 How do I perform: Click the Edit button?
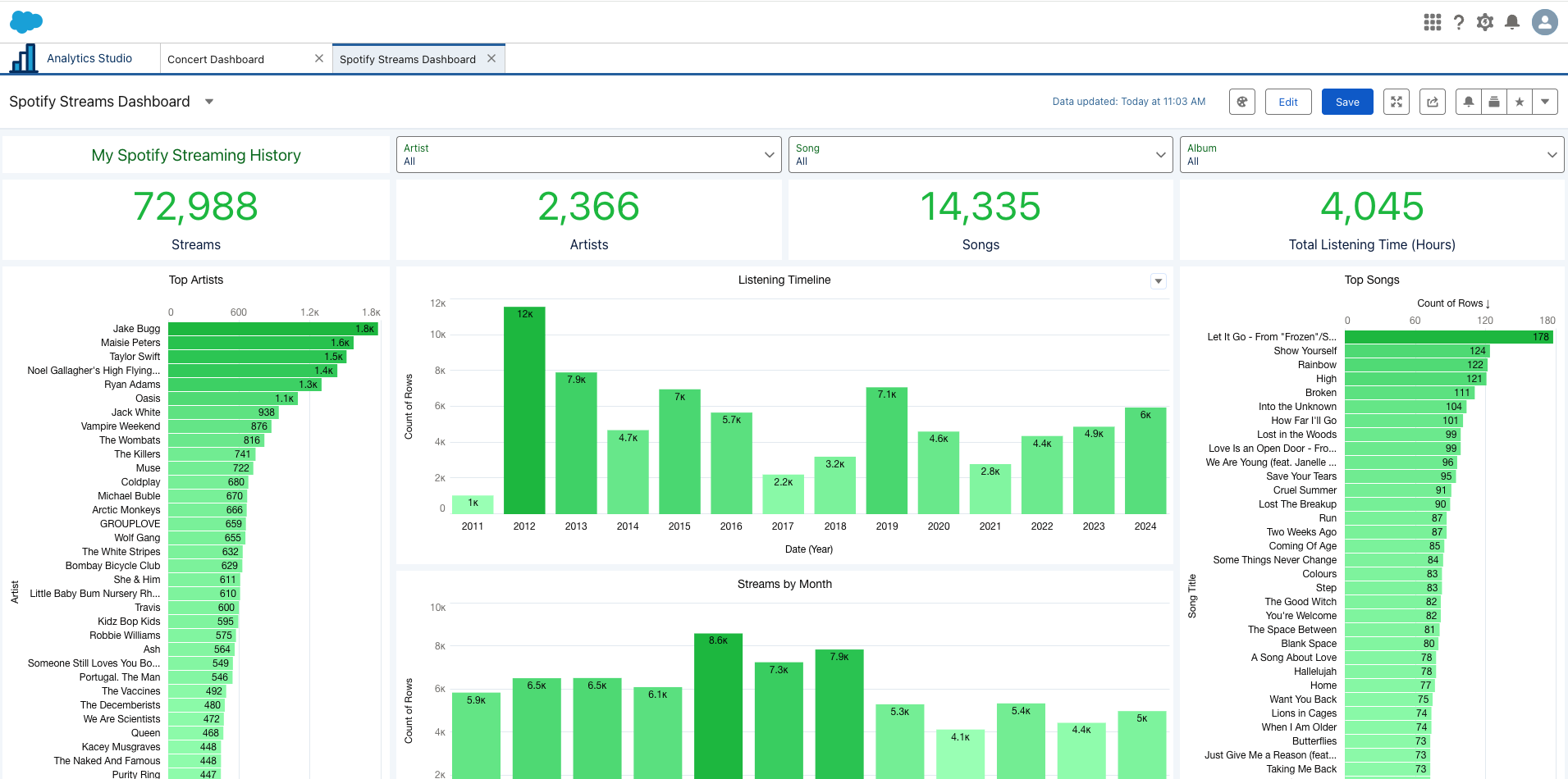(1288, 102)
